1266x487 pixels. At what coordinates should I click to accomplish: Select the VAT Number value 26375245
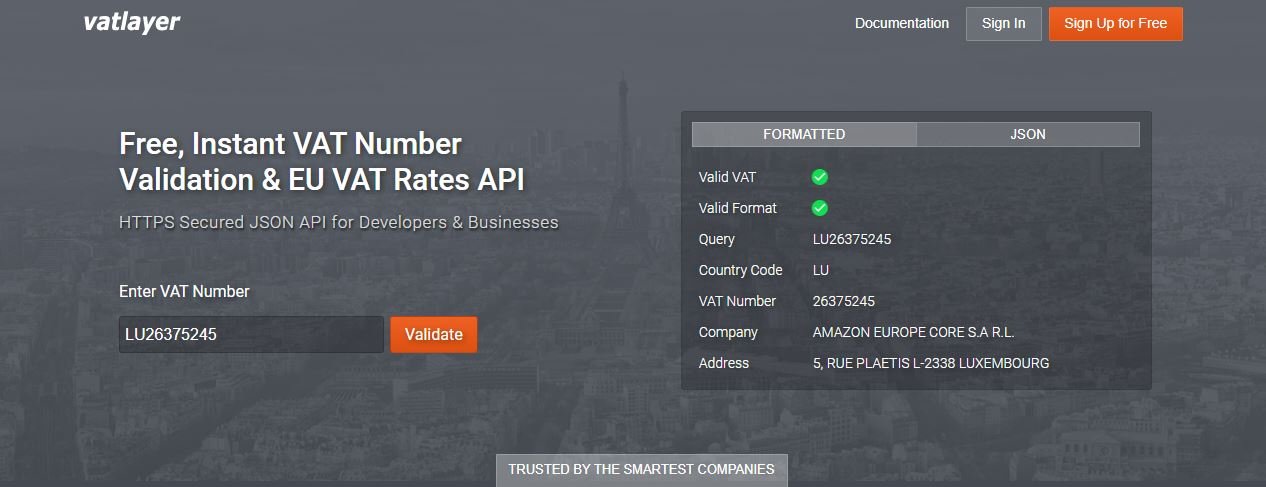tap(844, 301)
